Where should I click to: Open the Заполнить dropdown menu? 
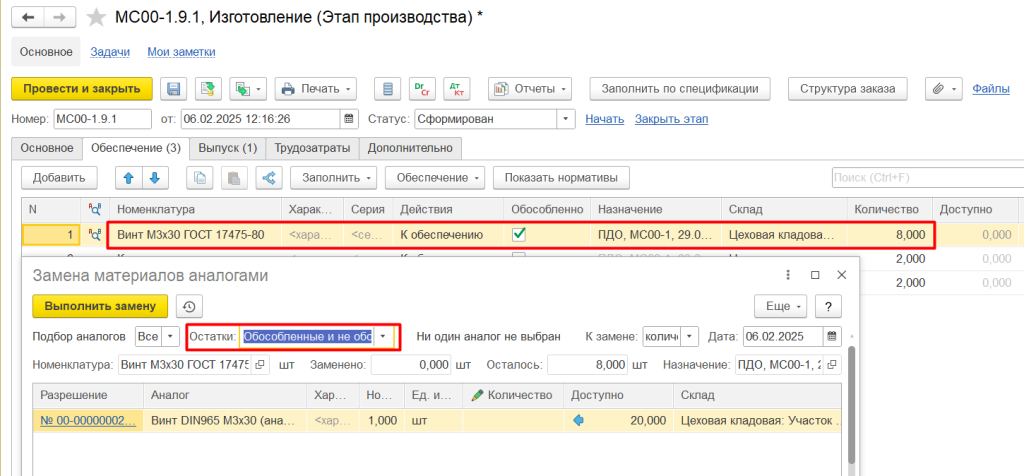point(334,177)
